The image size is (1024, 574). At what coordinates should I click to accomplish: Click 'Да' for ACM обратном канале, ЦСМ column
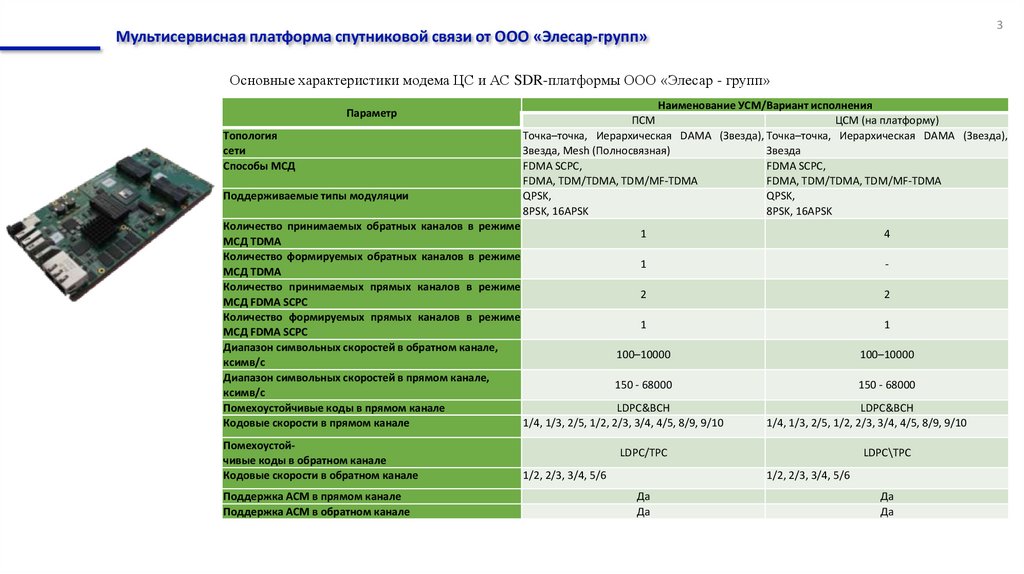point(887,512)
